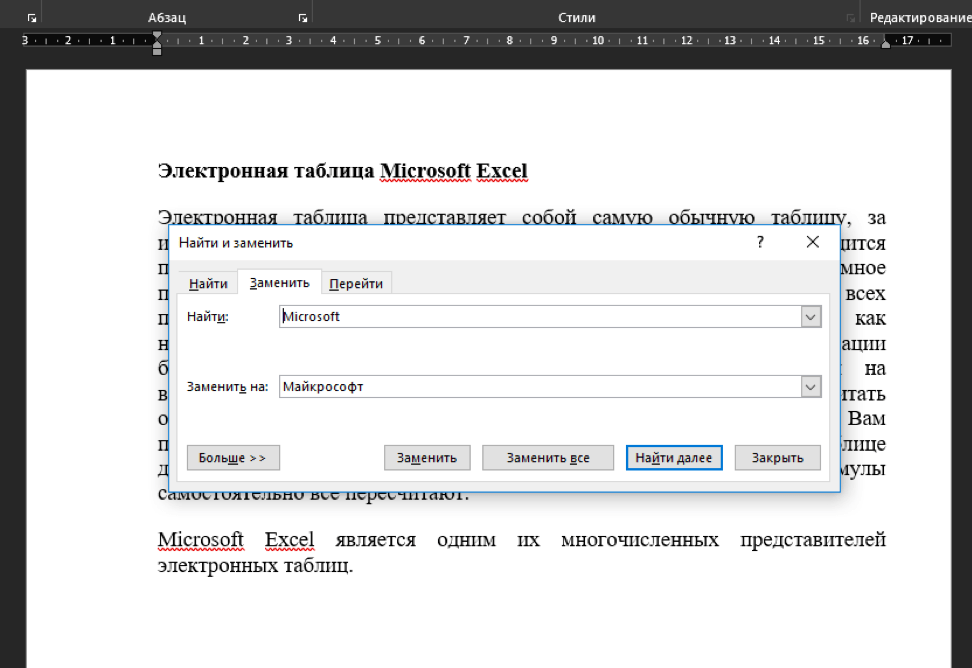Image resolution: width=972 pixels, height=668 pixels.
Task: Click the word Excel in last paragraph
Action: [x=289, y=540]
